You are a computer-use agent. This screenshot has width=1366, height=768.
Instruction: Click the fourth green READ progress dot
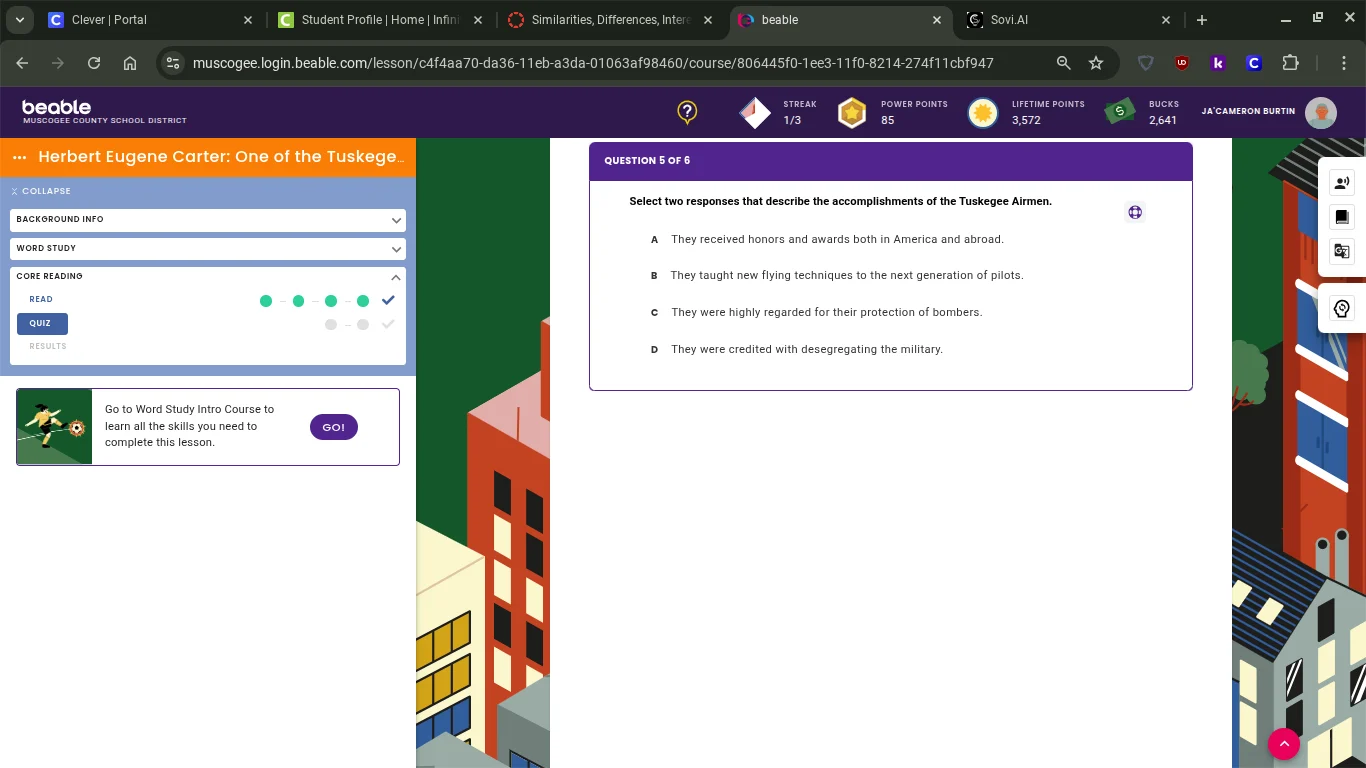tap(363, 301)
